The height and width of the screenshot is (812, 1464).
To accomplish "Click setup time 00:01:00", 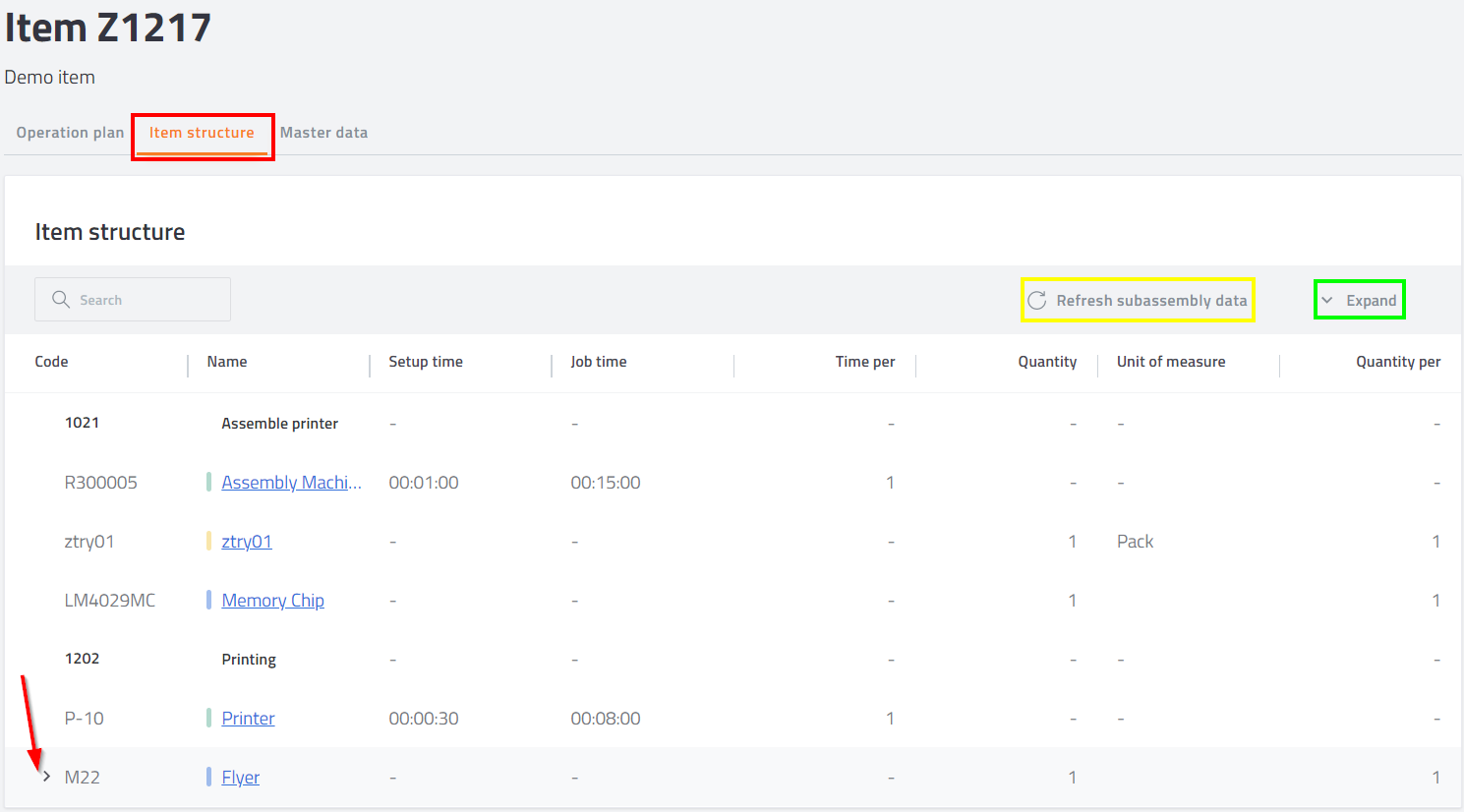I will click(424, 483).
